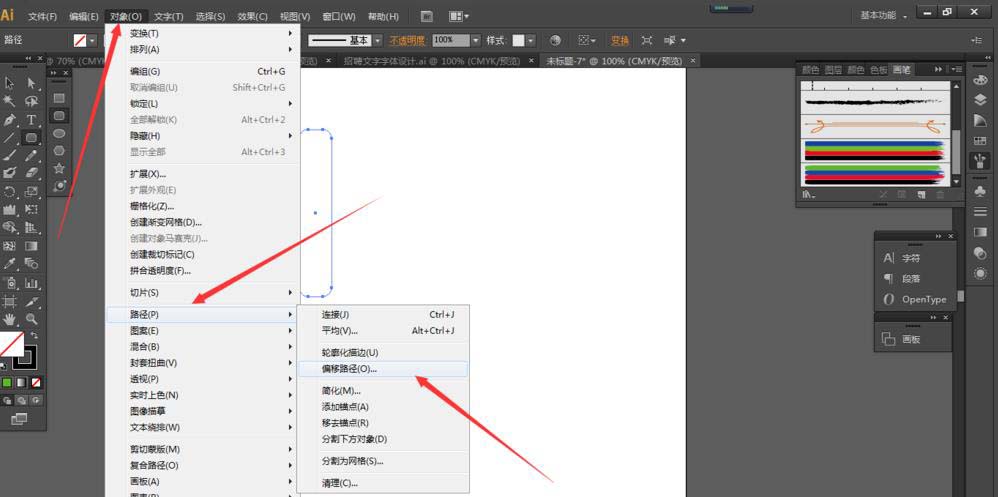Switch to the 画笔 panel tab
998x497 pixels.
(902, 70)
